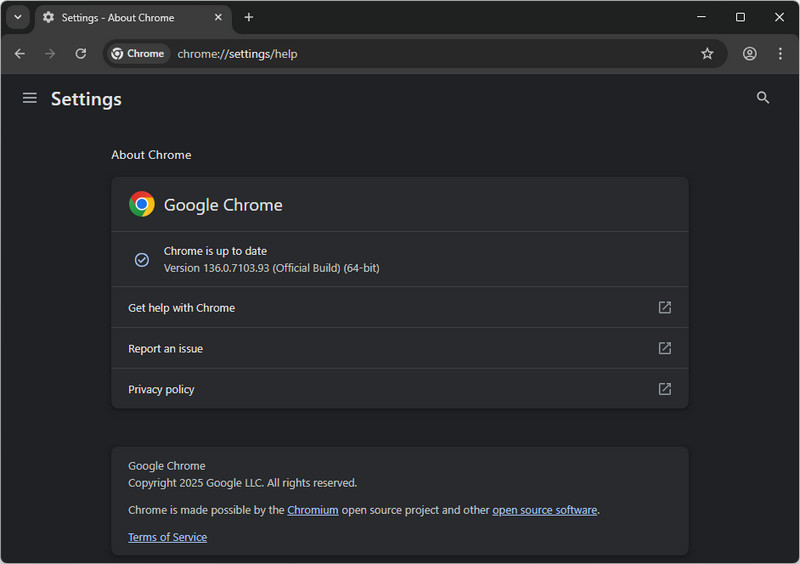This screenshot has height=564, width=800.
Task: Open the Report an issue row
Action: (400, 348)
